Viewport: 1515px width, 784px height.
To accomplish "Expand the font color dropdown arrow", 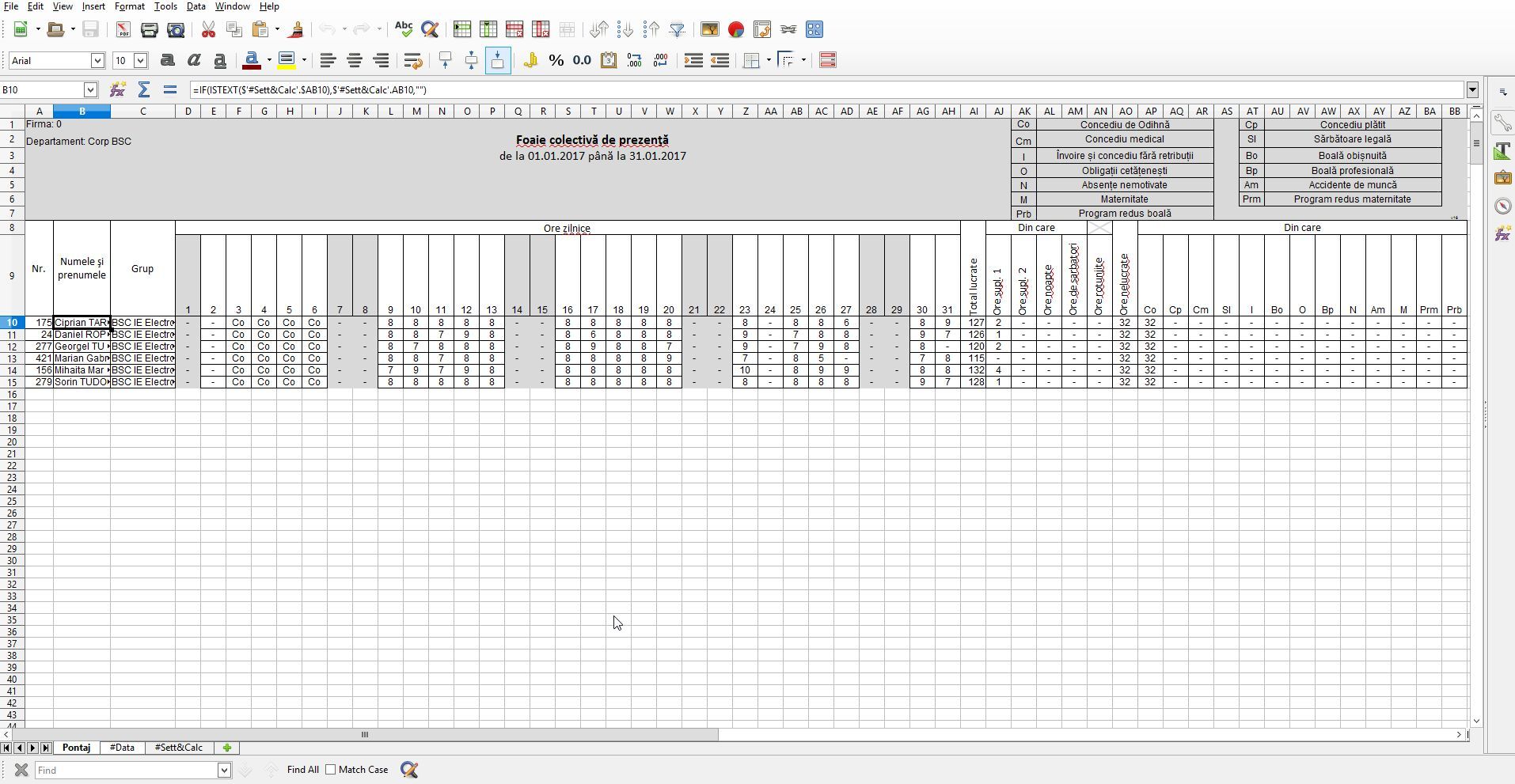I will point(269,60).
